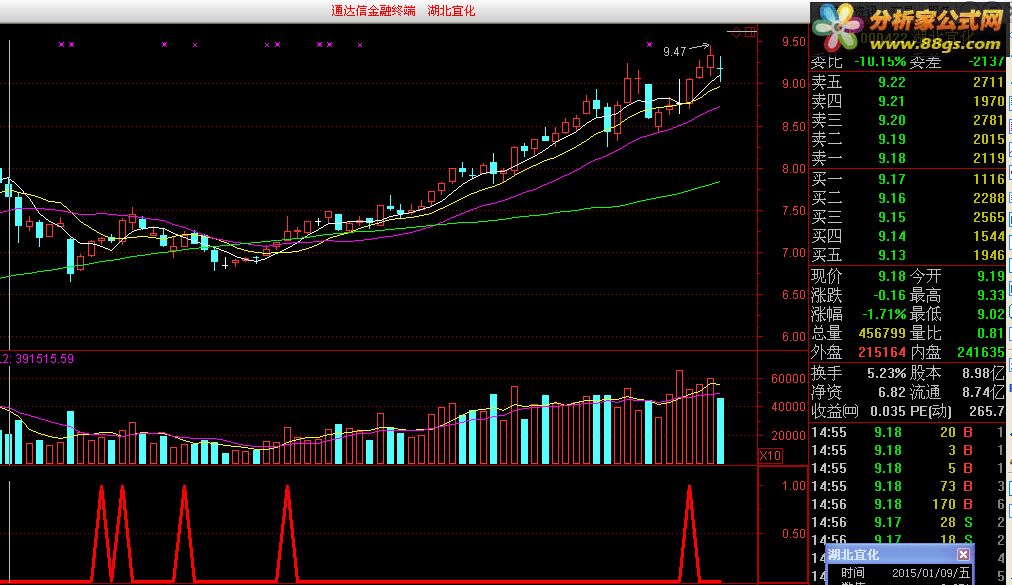Click the 现价 current price label
This screenshot has height=585, width=1012.
click(827, 276)
